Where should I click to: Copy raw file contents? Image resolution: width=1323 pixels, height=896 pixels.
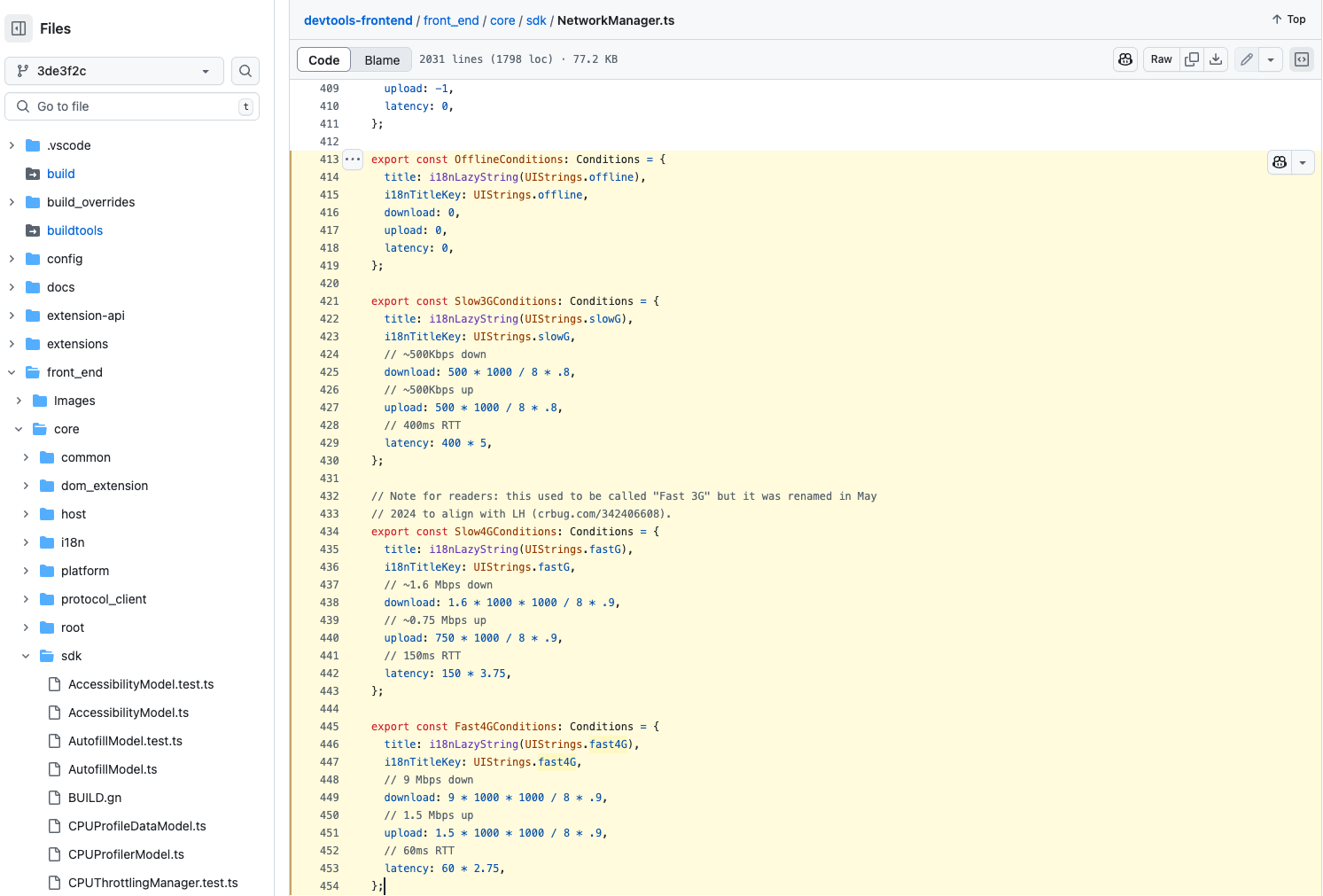[1192, 59]
